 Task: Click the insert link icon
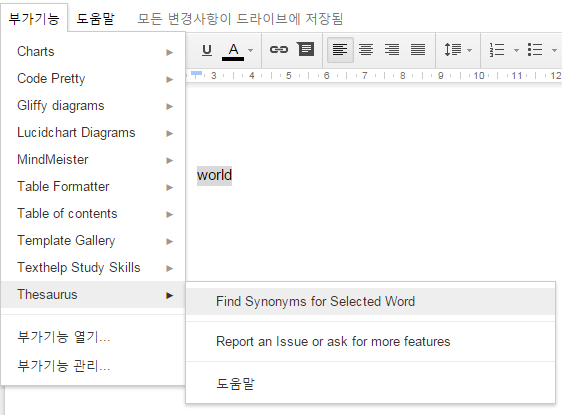click(278, 49)
